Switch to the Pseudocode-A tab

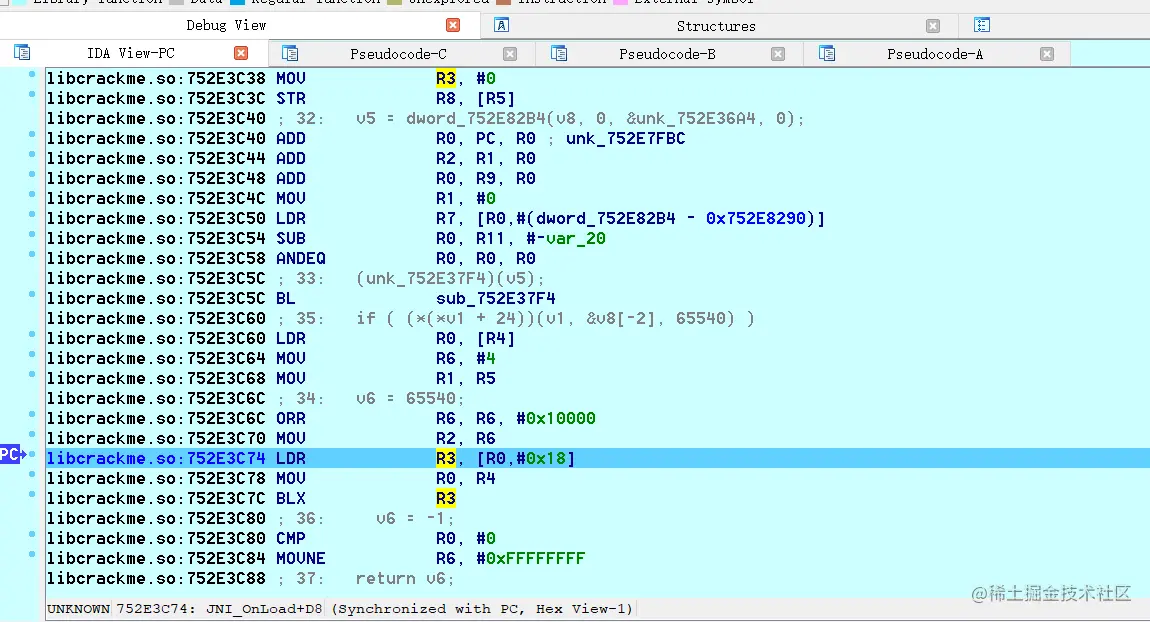[935, 54]
